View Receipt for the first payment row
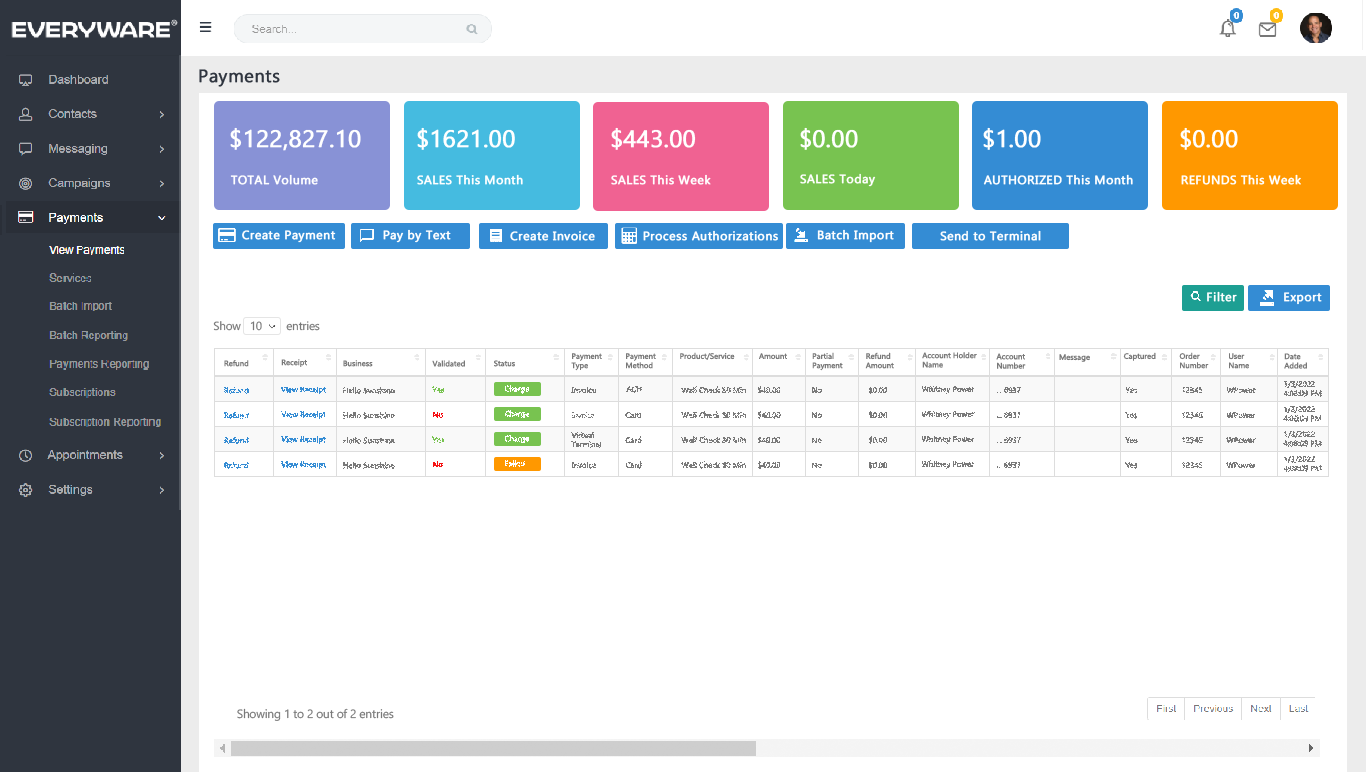This screenshot has height=772, width=1366. pos(303,389)
